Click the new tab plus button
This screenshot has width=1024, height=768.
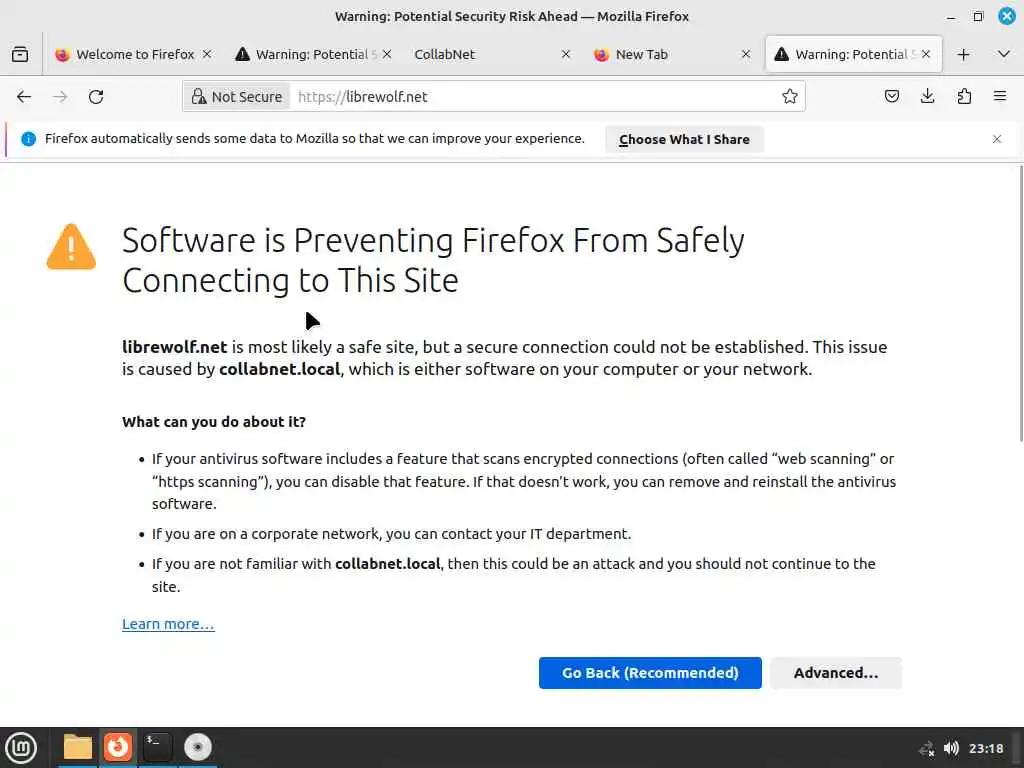click(964, 54)
